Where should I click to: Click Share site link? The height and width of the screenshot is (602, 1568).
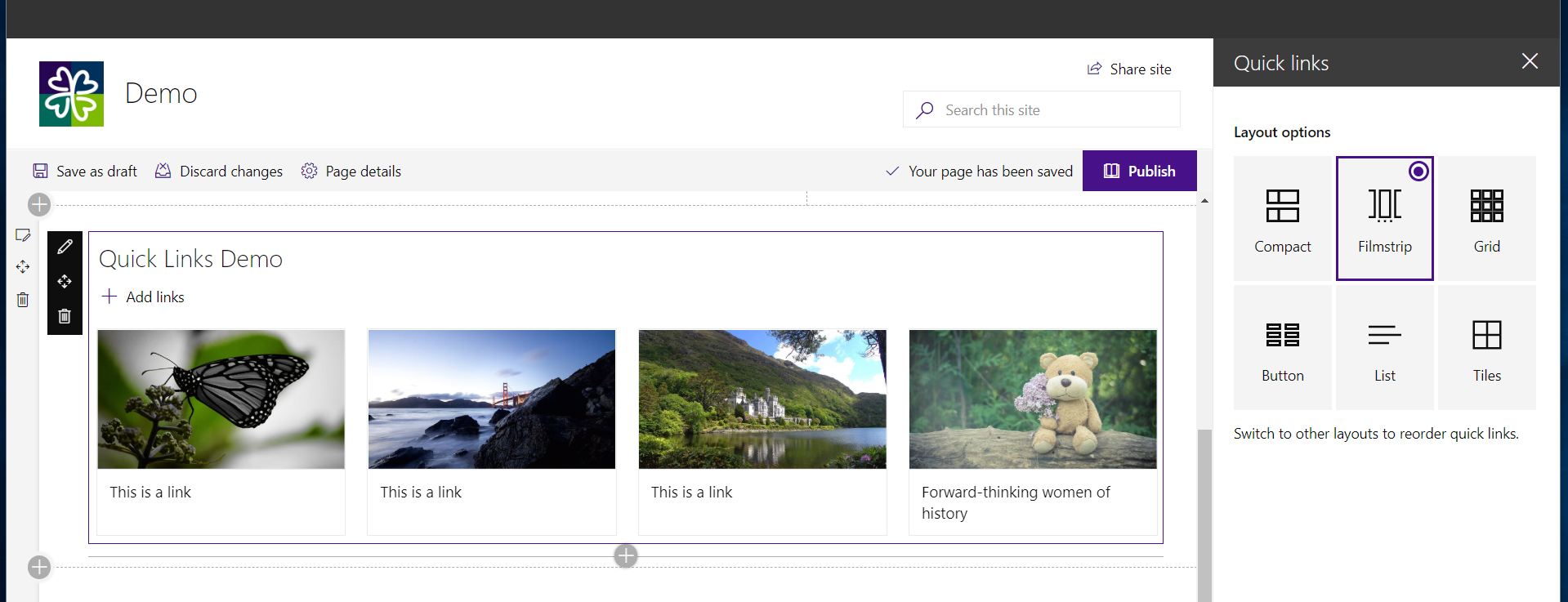point(1129,69)
